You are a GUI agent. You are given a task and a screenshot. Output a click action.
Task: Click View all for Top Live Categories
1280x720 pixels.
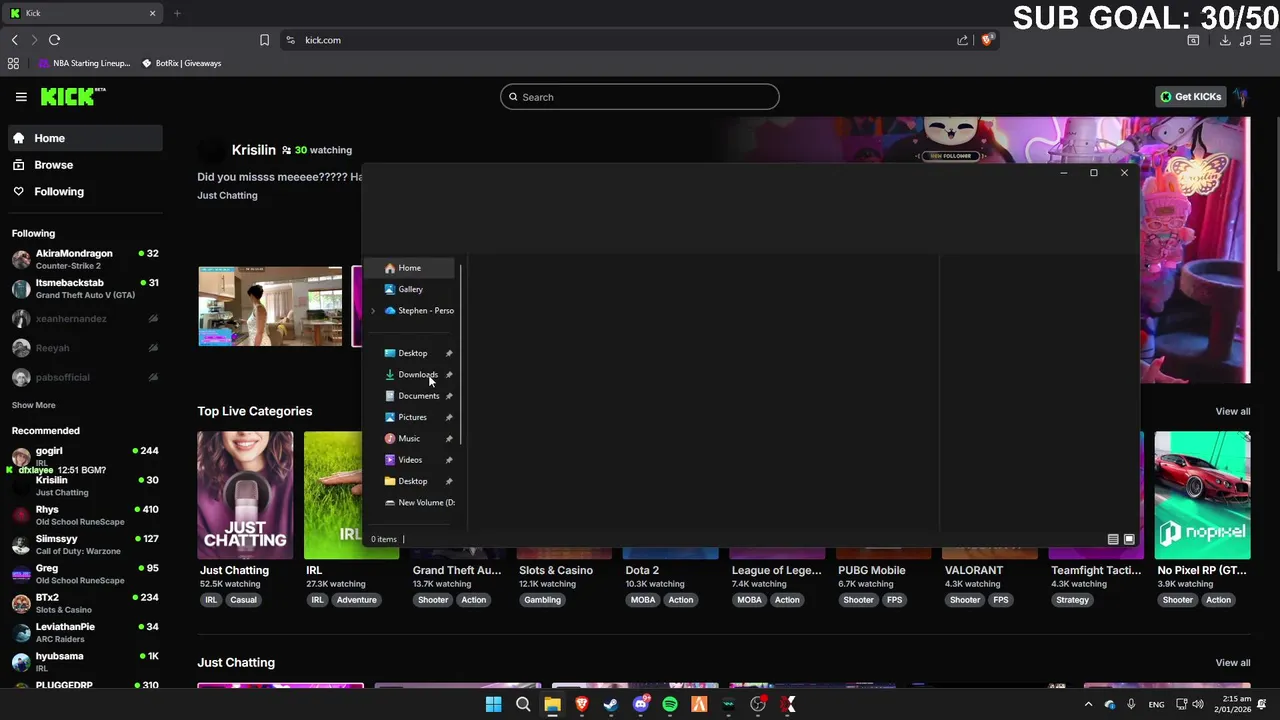coord(1232,411)
